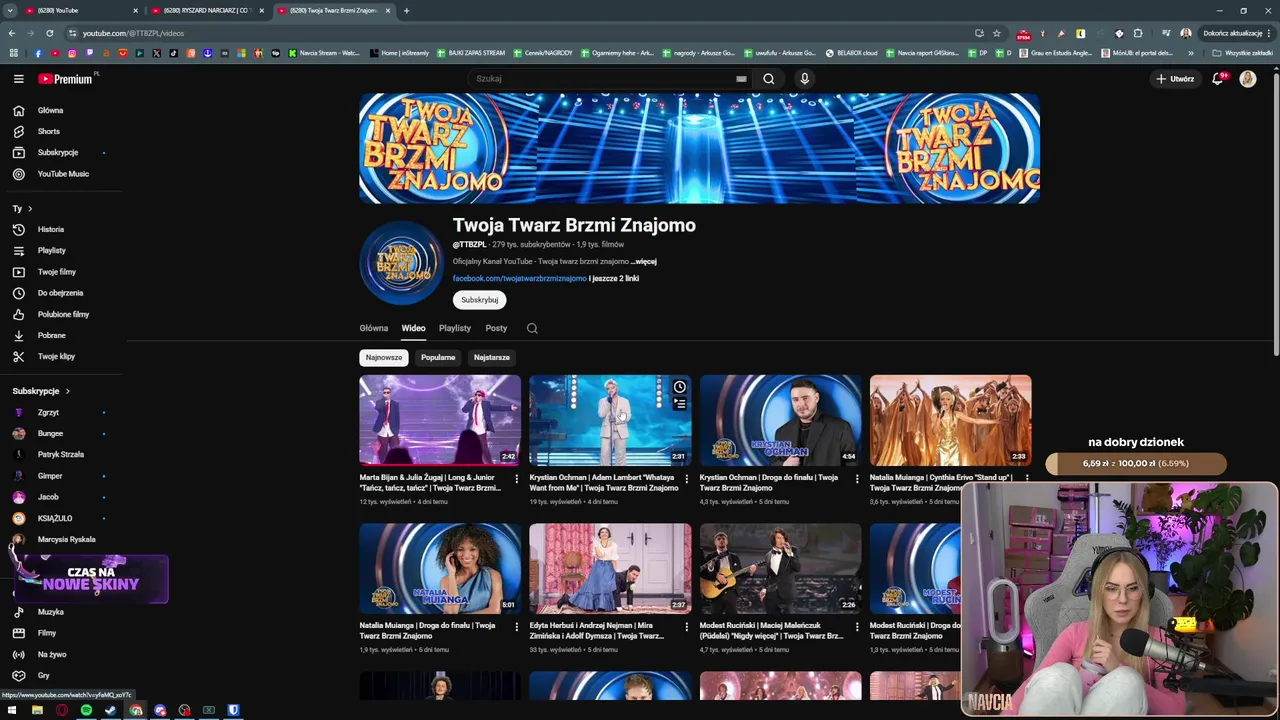The image size is (1280, 720).
Task: Click the YouTube Premium logo
Action: pos(66,78)
